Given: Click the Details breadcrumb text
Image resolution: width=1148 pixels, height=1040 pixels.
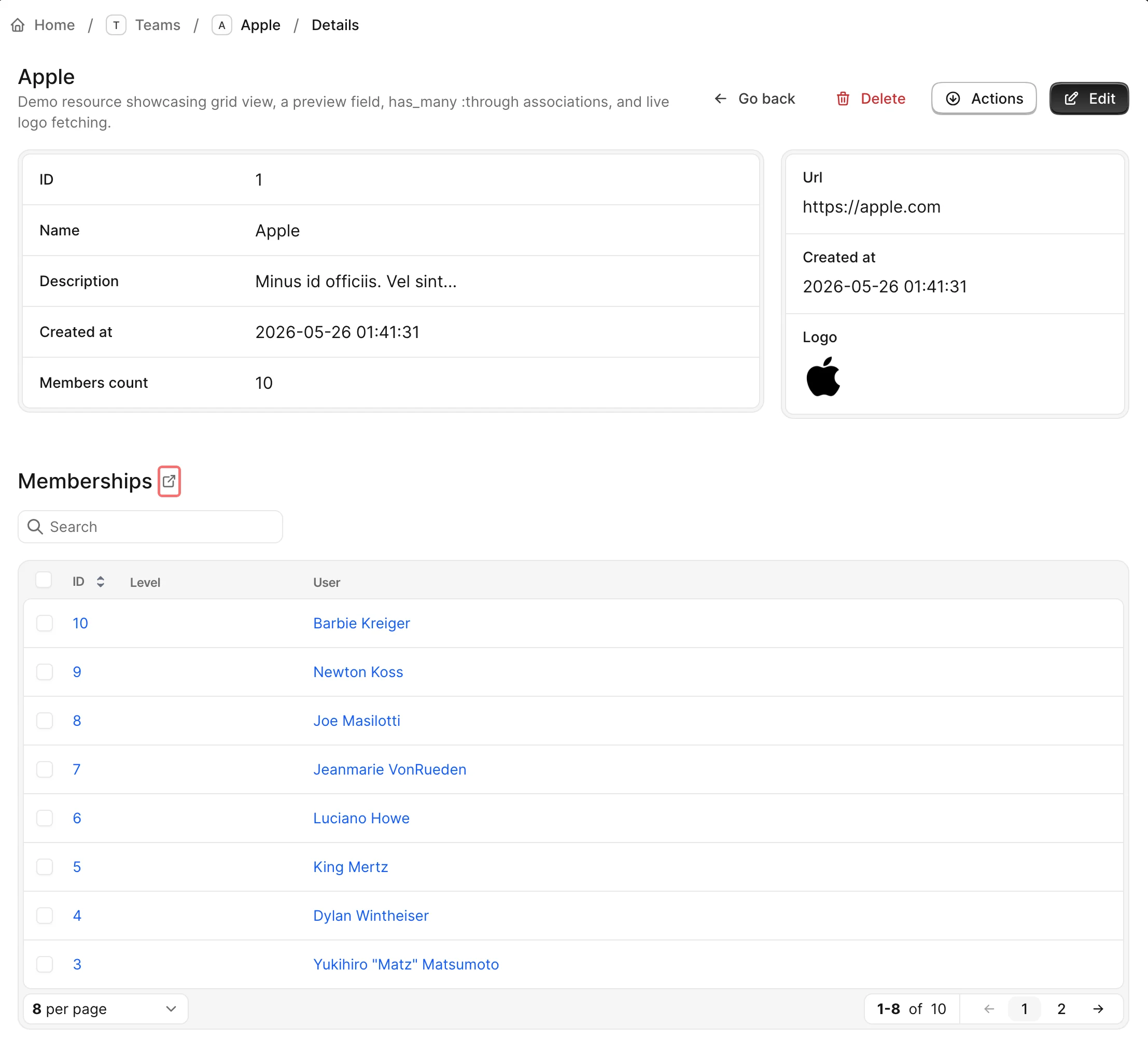Looking at the screenshot, I should (335, 25).
